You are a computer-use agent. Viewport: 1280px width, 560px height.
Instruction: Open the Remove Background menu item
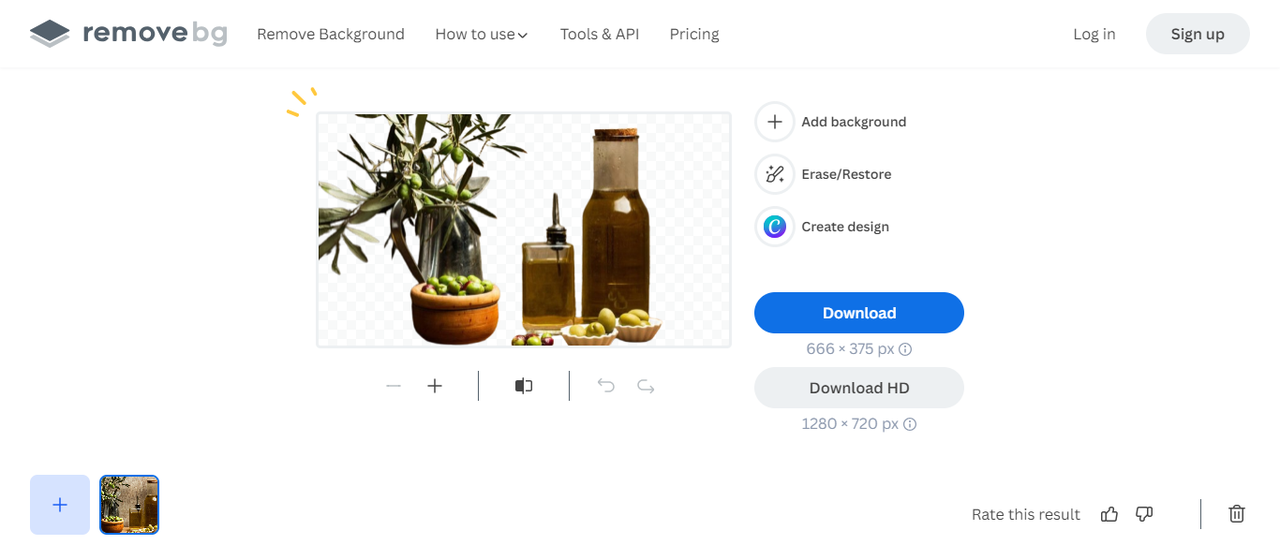tap(330, 34)
